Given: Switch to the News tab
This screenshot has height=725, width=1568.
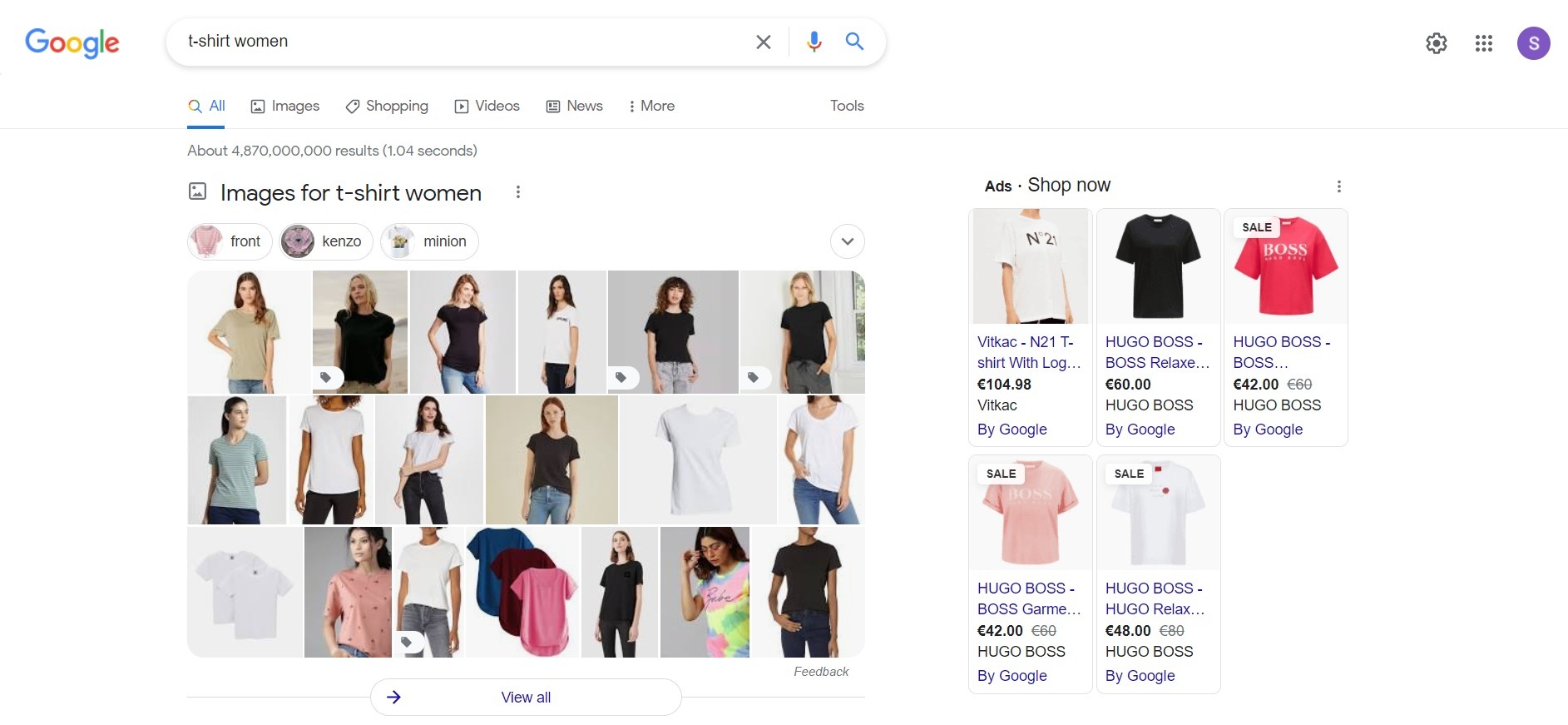Looking at the screenshot, I should (x=575, y=106).
